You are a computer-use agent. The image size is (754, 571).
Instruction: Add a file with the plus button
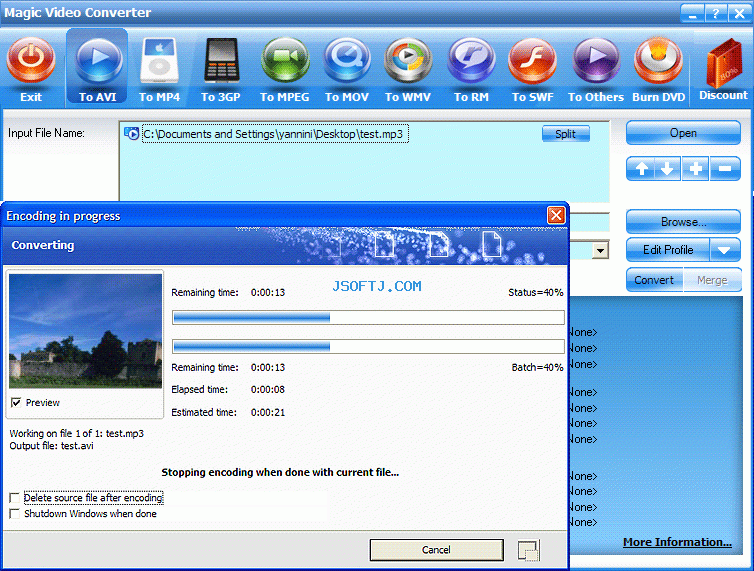(695, 169)
